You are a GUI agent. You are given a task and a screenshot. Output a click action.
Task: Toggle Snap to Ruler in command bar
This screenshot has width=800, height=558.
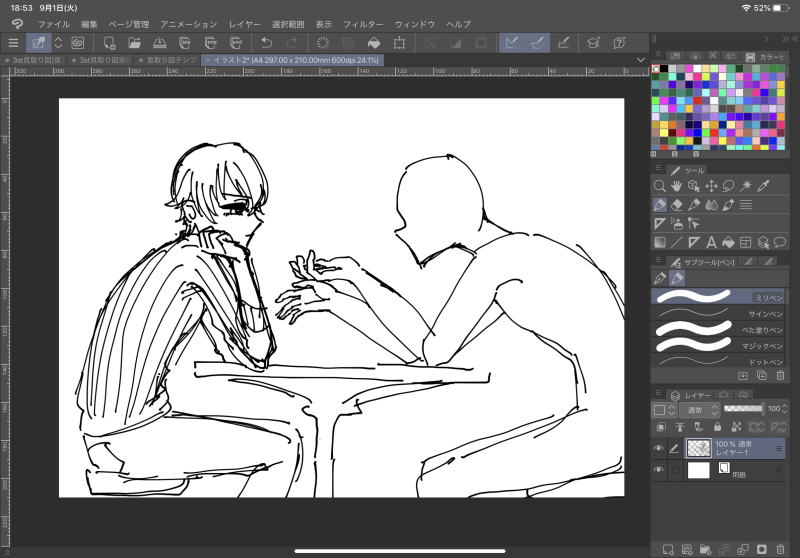(x=512, y=43)
